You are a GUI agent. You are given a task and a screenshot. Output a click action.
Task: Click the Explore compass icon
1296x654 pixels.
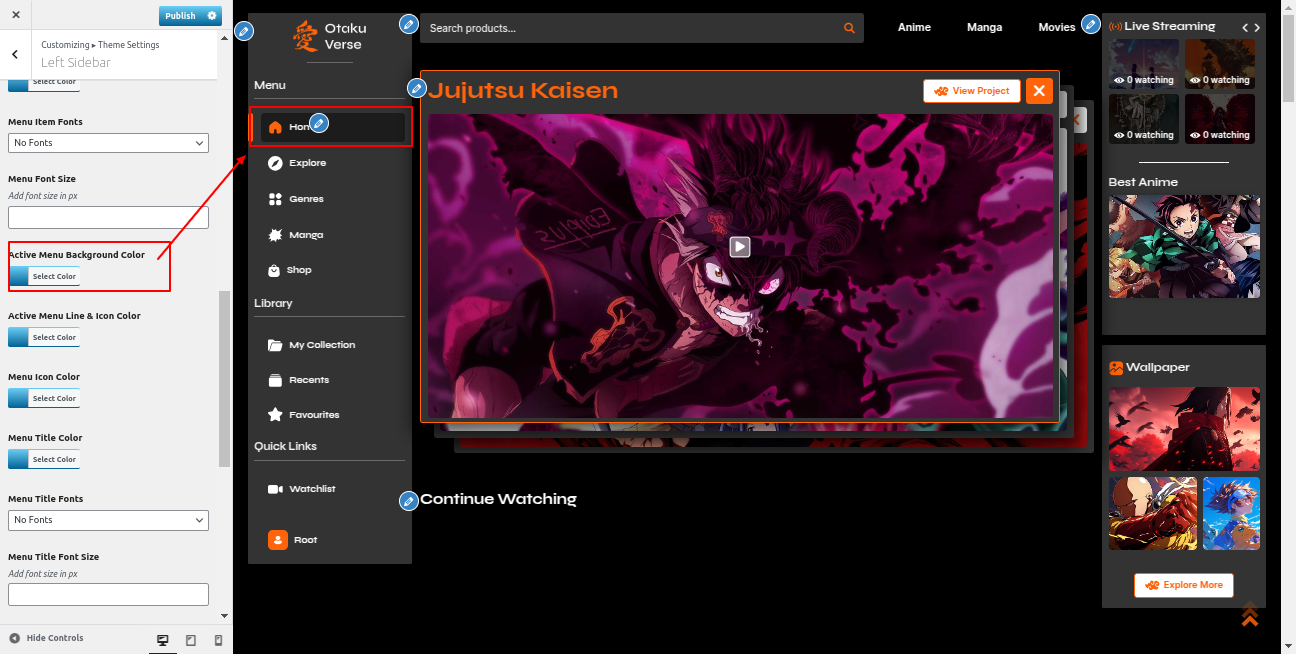275,163
